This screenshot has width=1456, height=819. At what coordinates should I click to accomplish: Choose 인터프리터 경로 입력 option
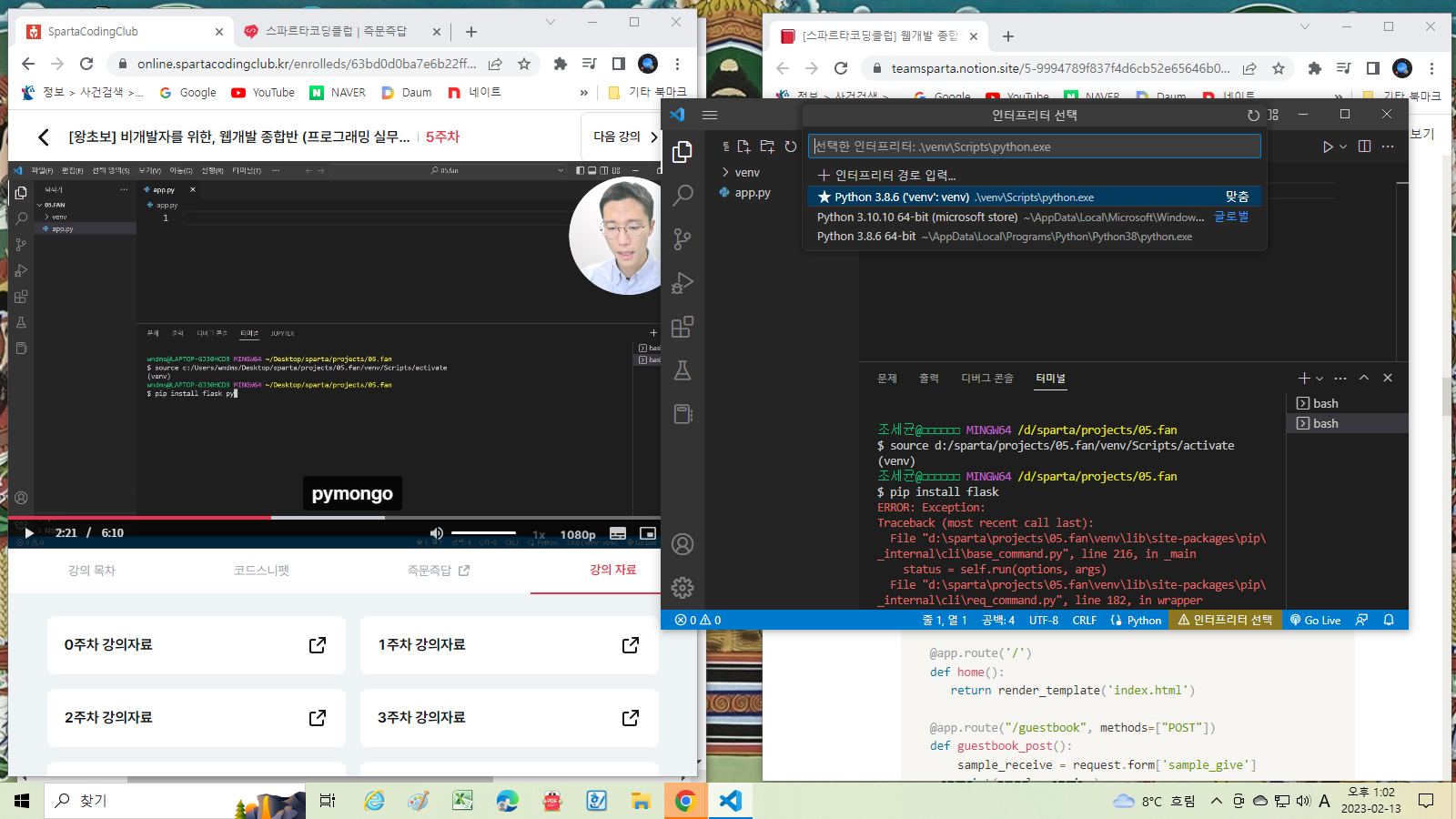(1035, 175)
